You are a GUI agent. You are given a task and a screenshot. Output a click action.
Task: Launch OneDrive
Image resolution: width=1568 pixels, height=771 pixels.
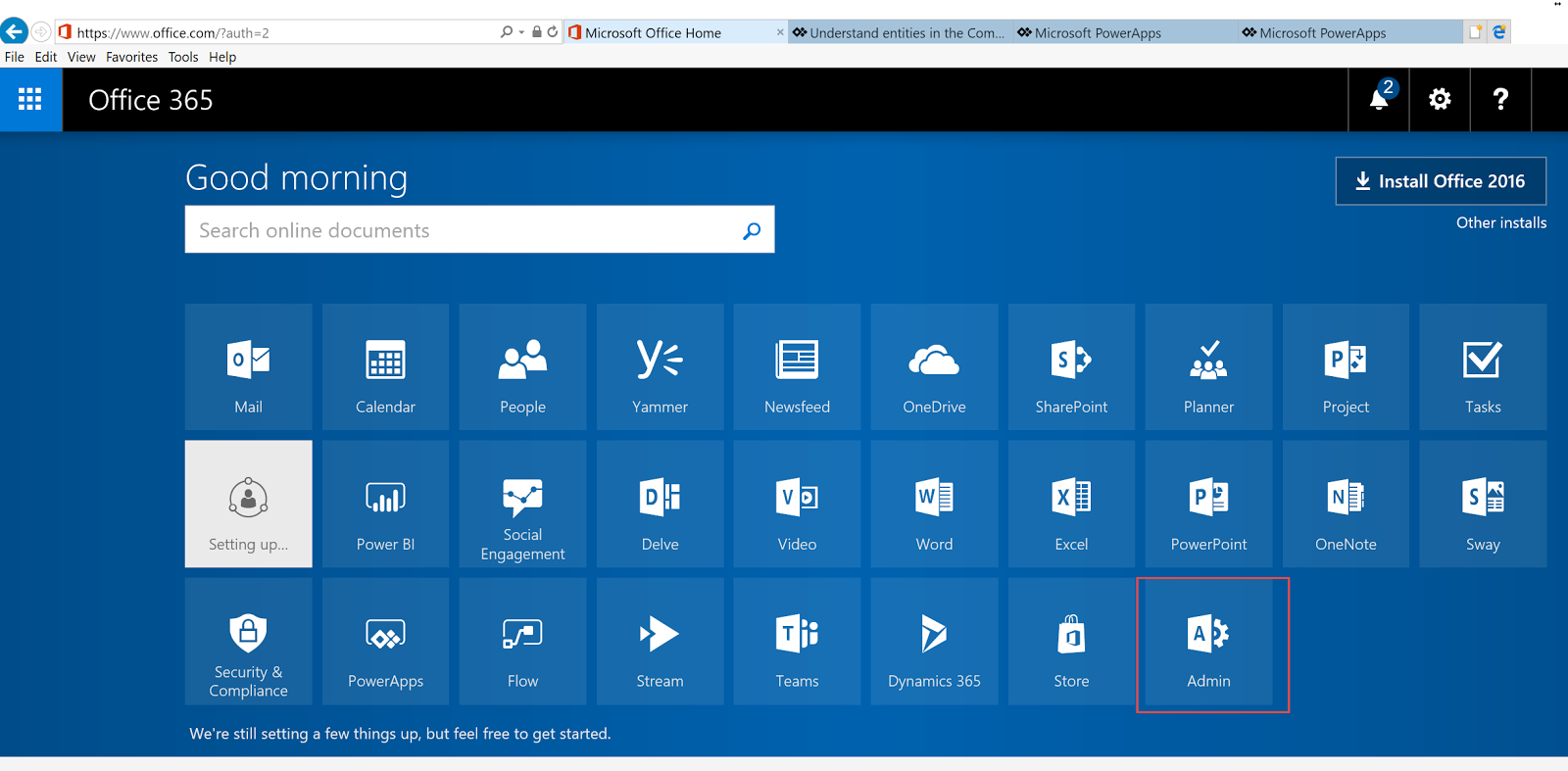pos(934,366)
